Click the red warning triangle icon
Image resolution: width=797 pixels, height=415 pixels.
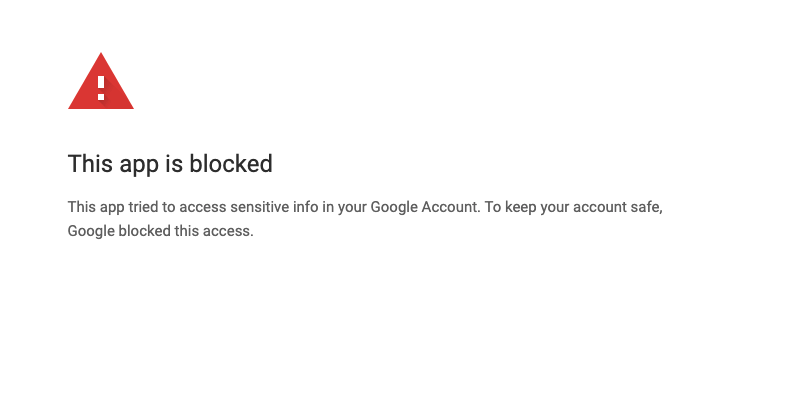click(x=100, y=84)
